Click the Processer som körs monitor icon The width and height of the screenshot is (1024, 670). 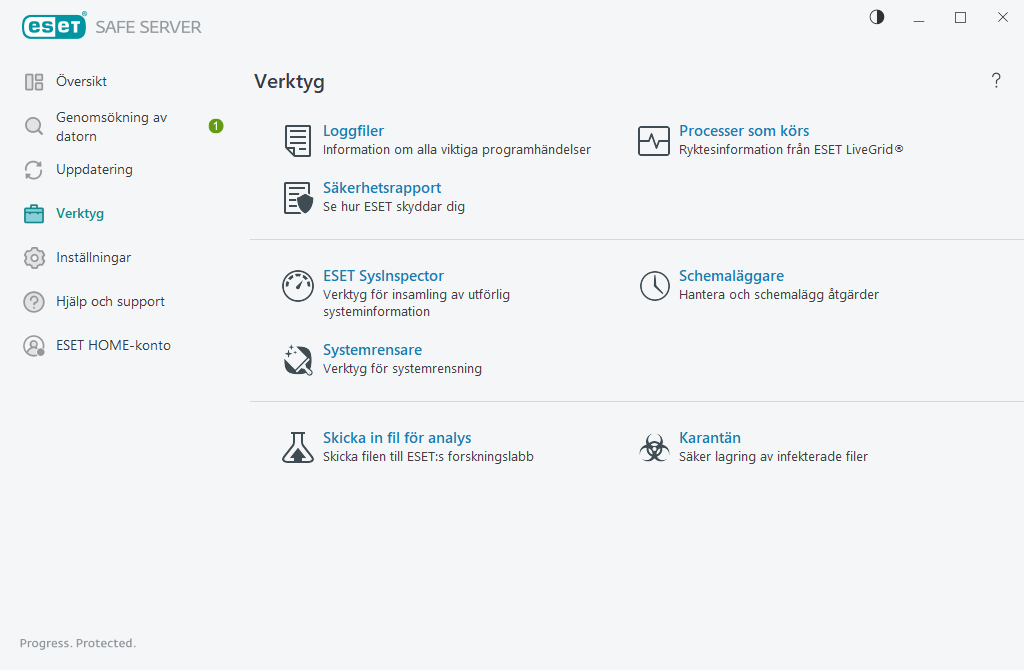(653, 141)
